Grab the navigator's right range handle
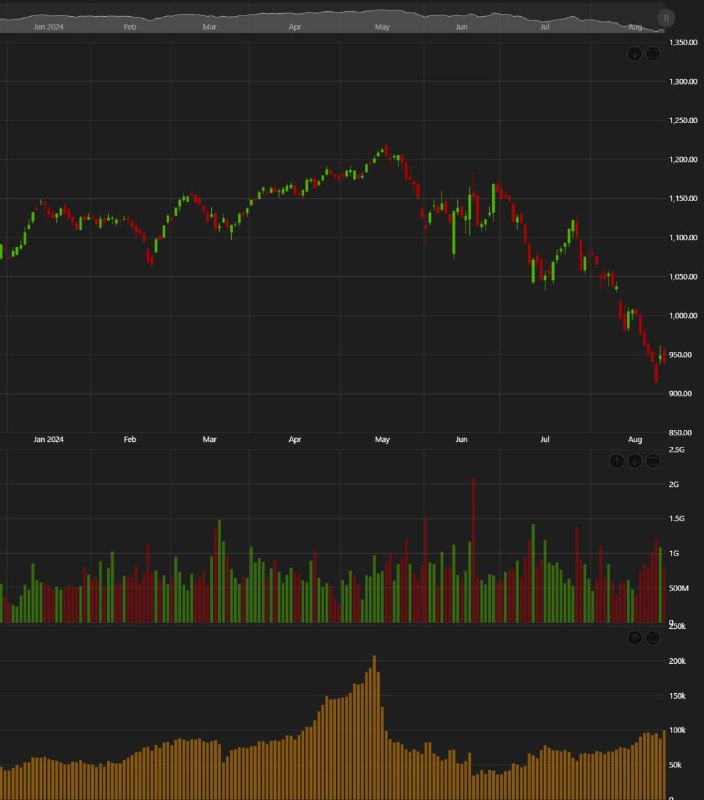 667,17
